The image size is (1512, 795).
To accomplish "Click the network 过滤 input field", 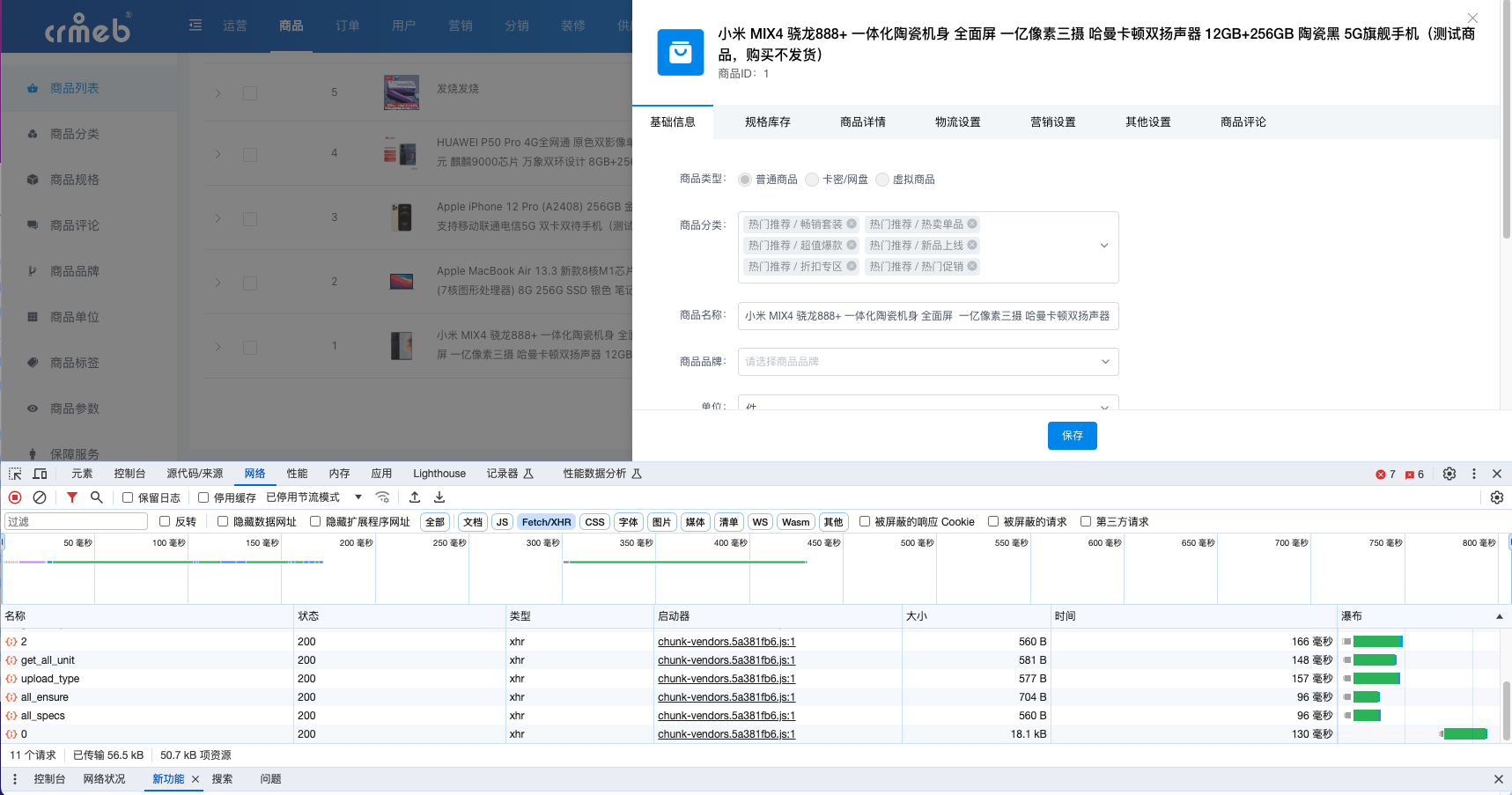I will click(76, 522).
